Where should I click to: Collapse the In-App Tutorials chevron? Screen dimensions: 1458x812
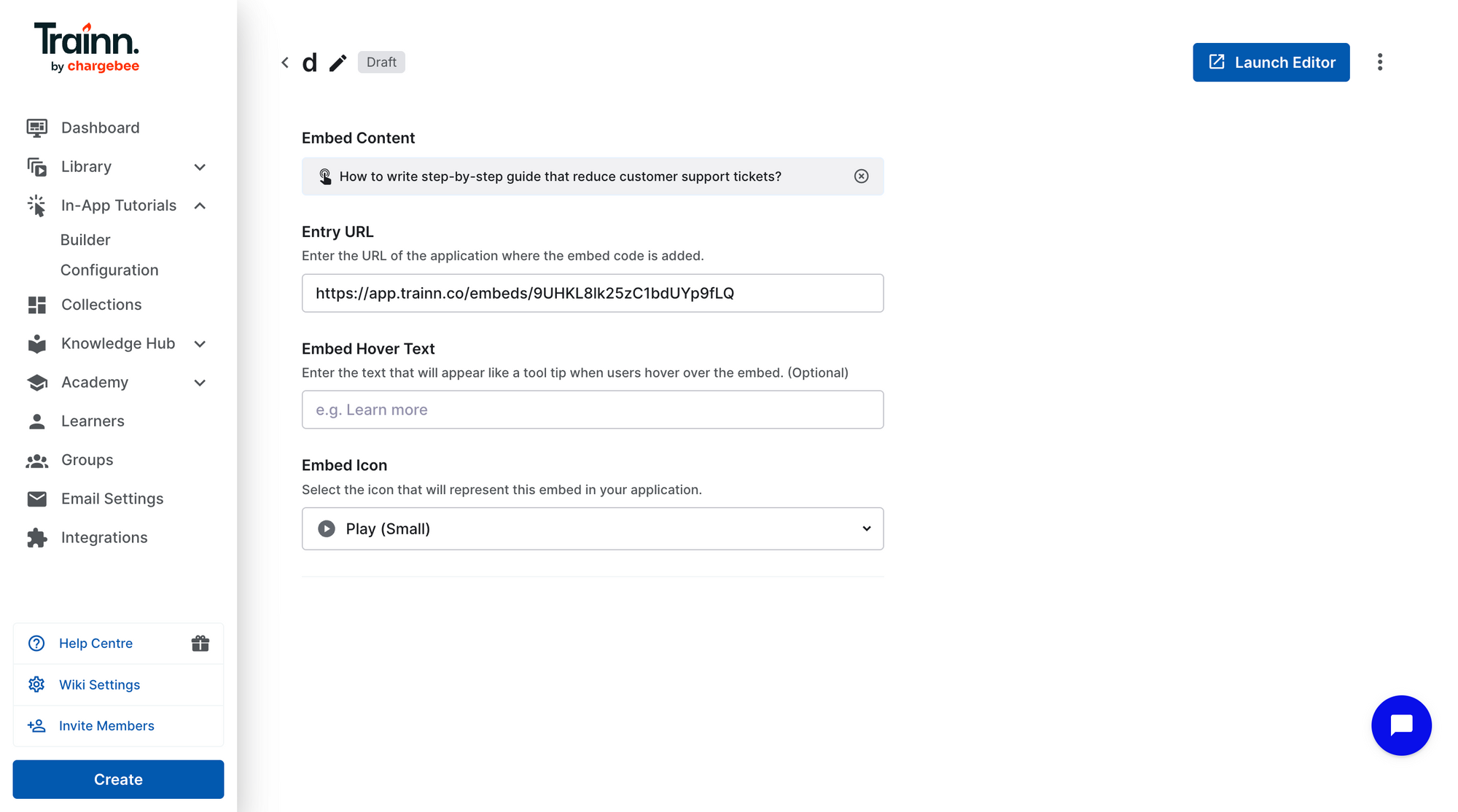pyautogui.click(x=200, y=206)
